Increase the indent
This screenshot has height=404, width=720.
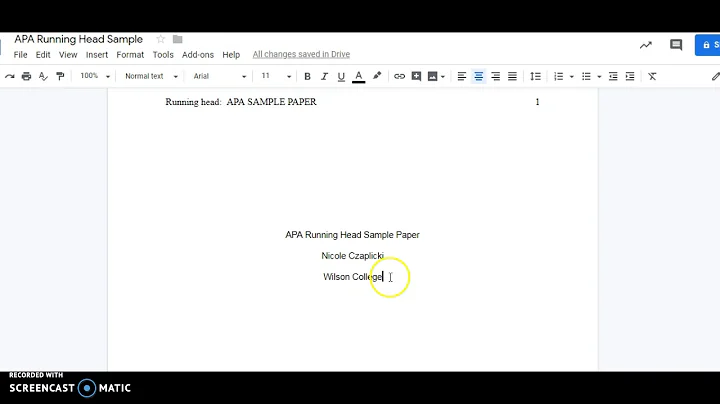[x=630, y=77]
